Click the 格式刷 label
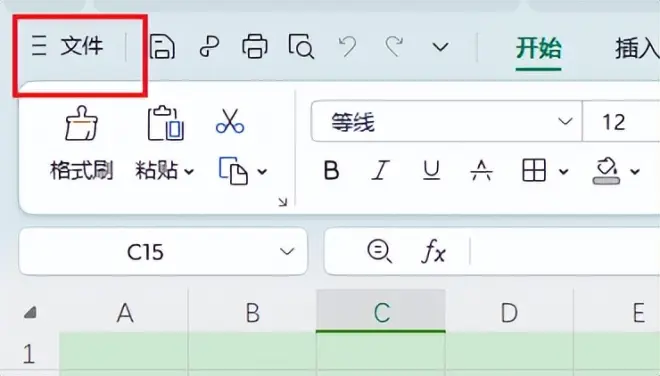This screenshot has width=660, height=376. coord(82,171)
